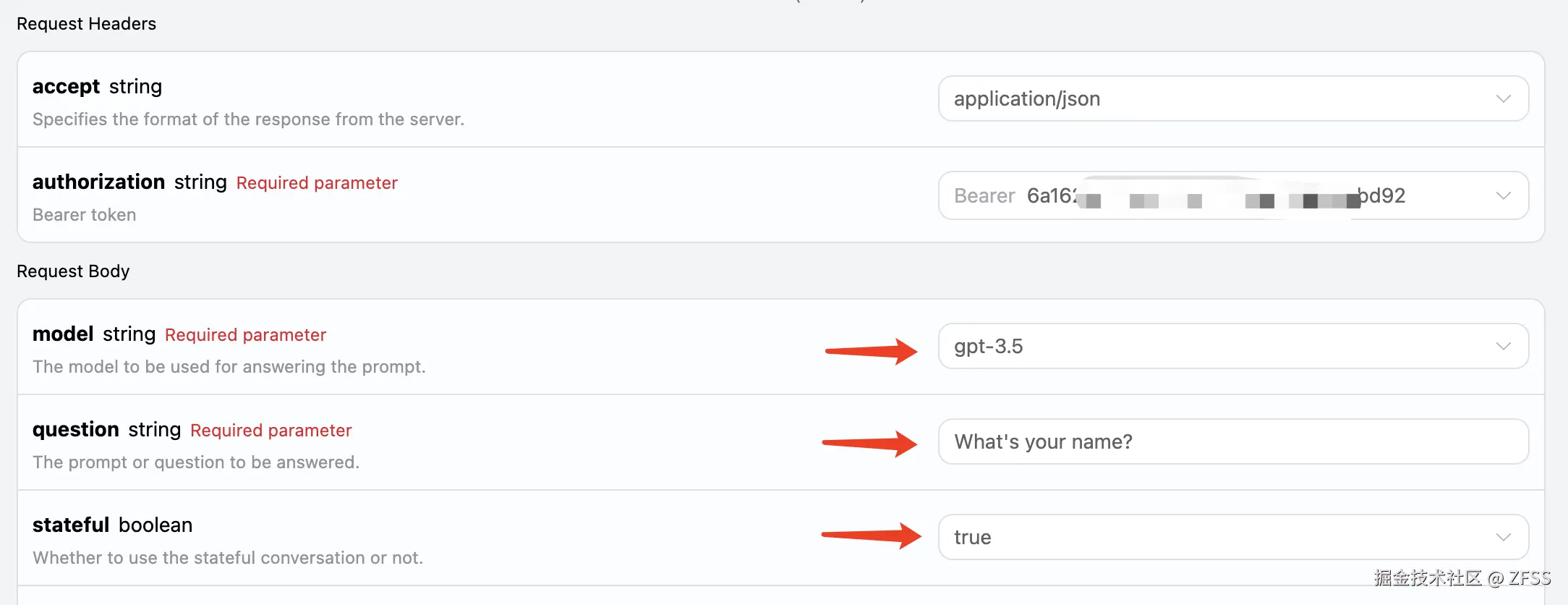This screenshot has height=605, width=1568.
Task: Click the chevron arrow in the stateful field
Action: [1503, 537]
